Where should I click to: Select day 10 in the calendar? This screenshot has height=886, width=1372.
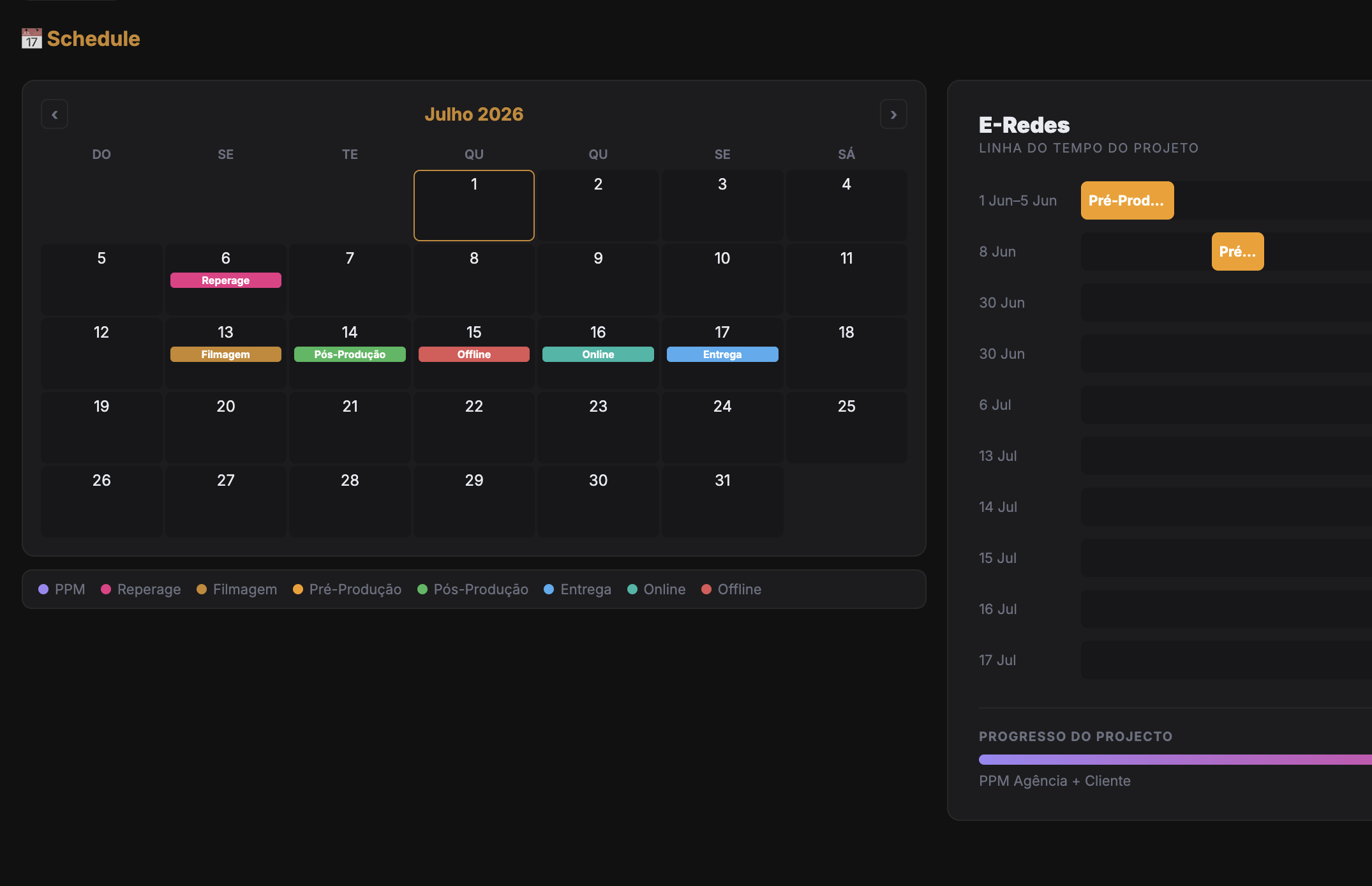pos(722,280)
